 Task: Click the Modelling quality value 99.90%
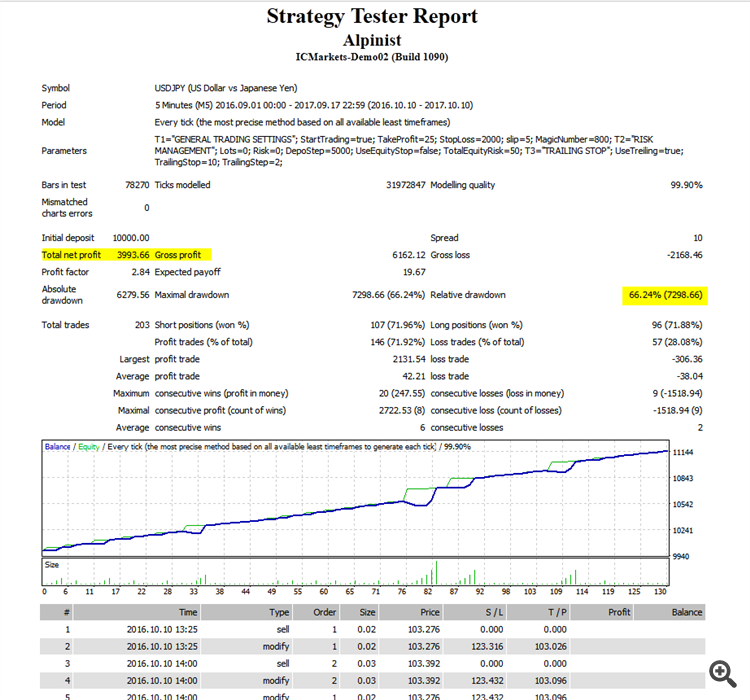click(686, 185)
